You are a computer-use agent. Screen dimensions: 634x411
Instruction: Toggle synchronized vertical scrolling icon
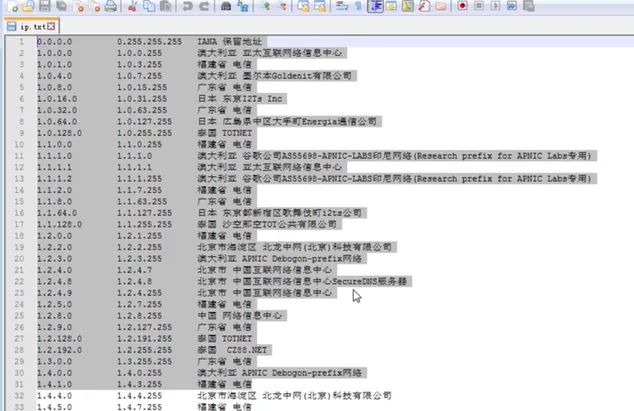click(x=303, y=6)
